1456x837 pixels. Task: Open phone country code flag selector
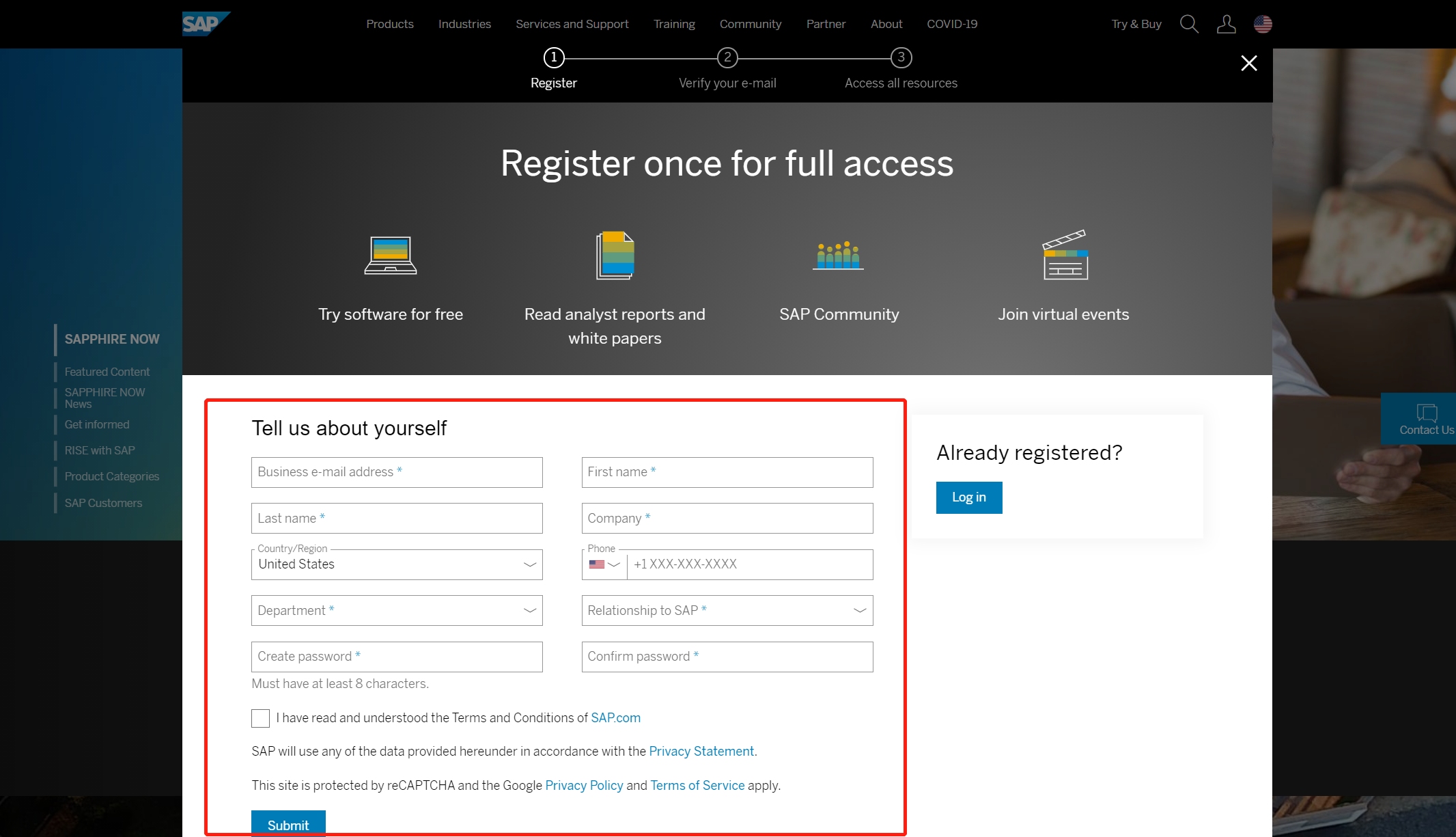[x=604, y=564]
